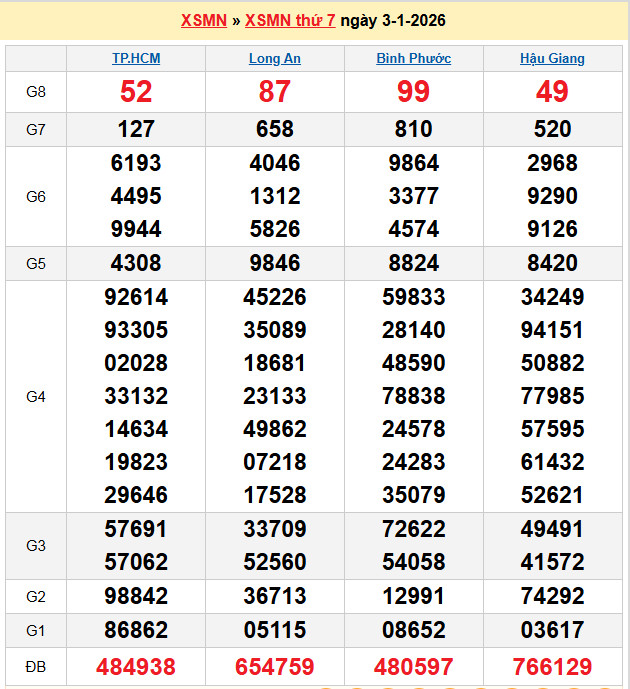
Task: Open the Long An province link
Action: [274, 58]
